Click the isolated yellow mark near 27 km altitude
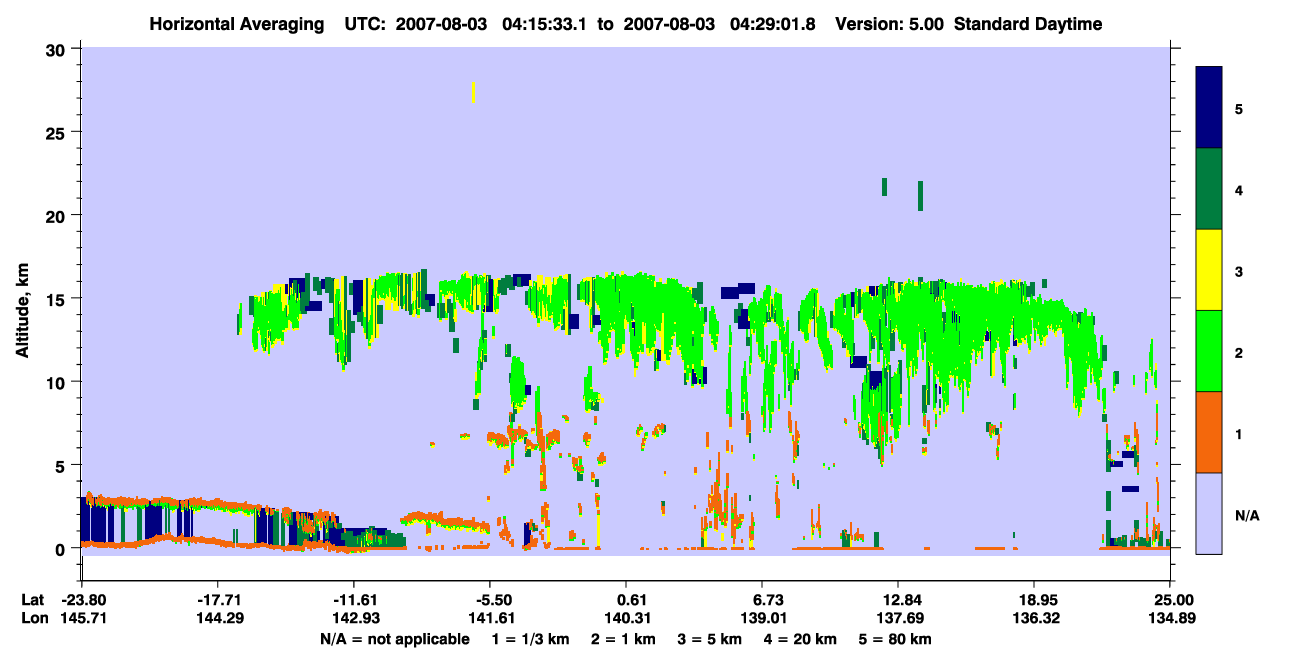1300x667 pixels. 473,92
